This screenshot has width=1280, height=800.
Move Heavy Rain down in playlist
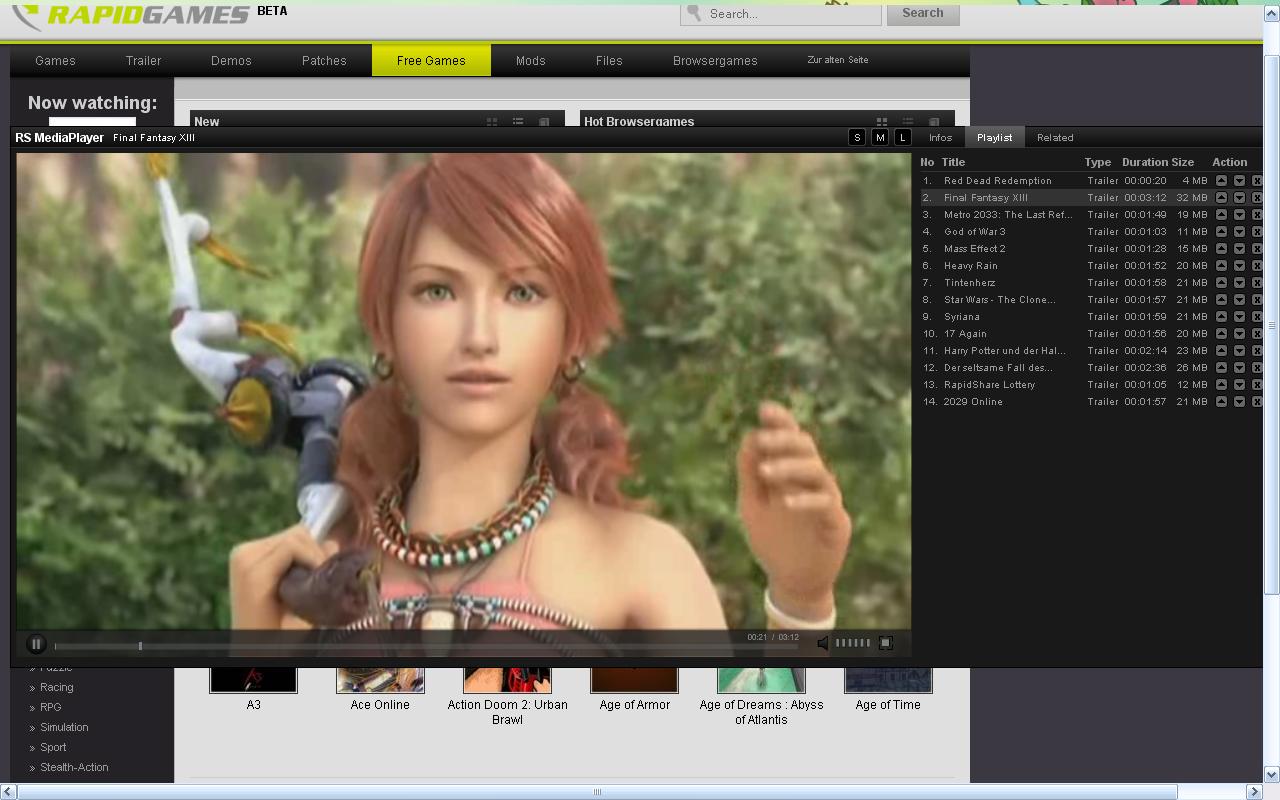[x=1239, y=266]
